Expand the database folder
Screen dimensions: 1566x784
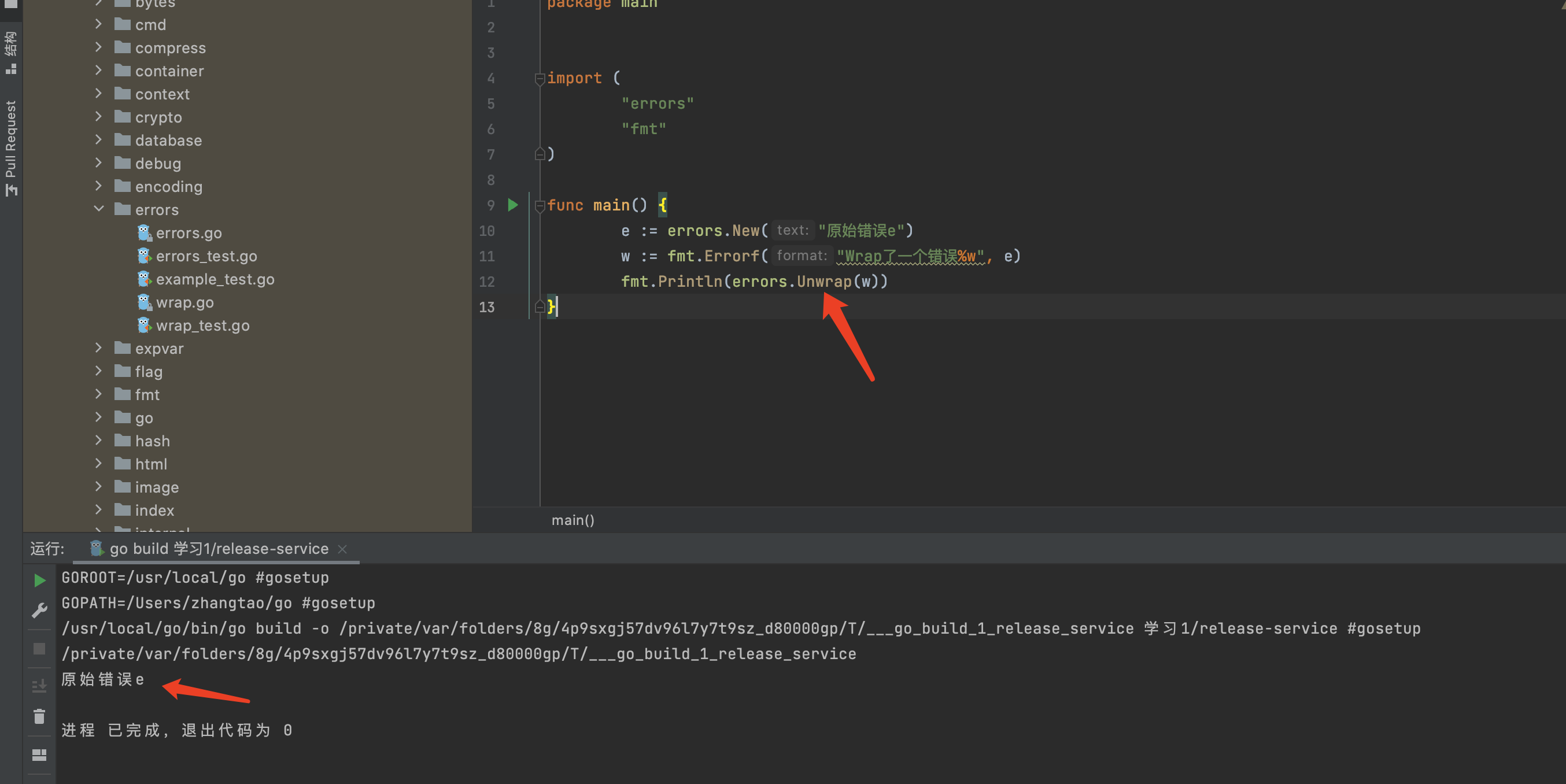[x=98, y=140]
